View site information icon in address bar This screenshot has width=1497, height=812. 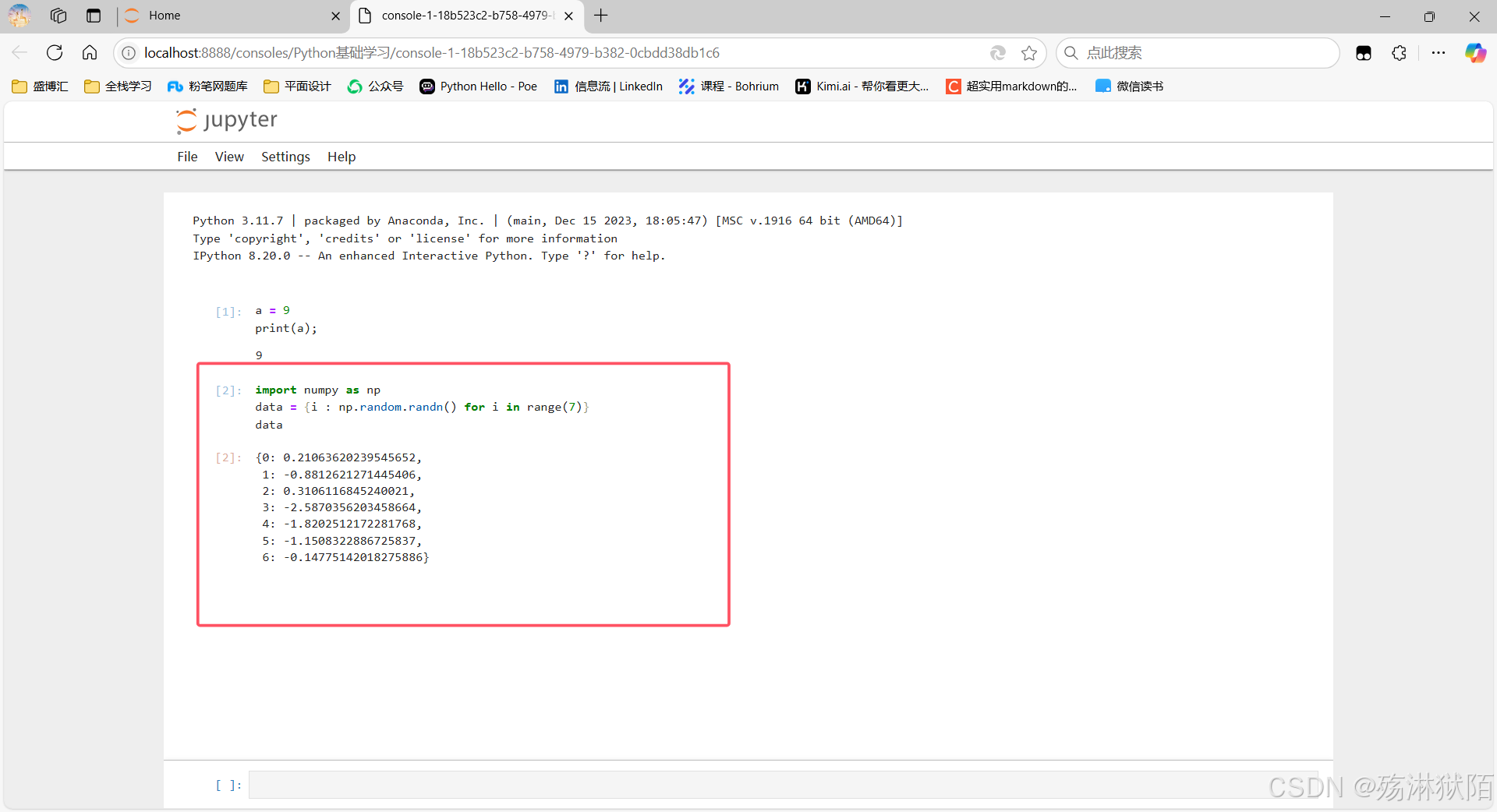pyautogui.click(x=129, y=53)
